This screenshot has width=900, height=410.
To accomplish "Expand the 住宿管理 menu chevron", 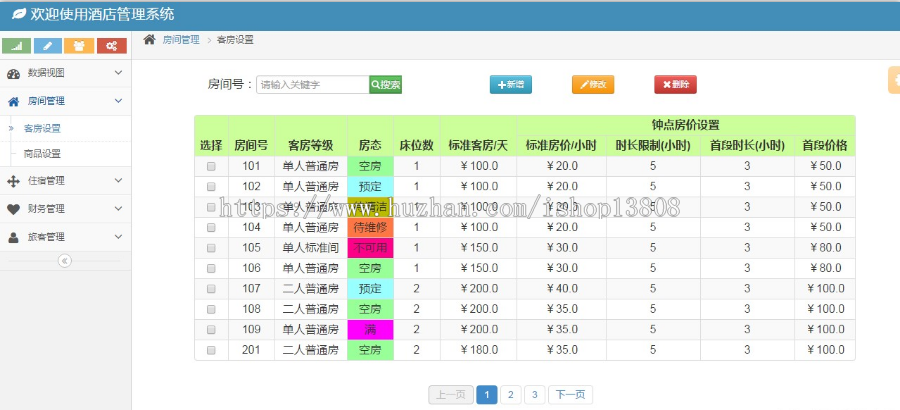I will (118, 180).
